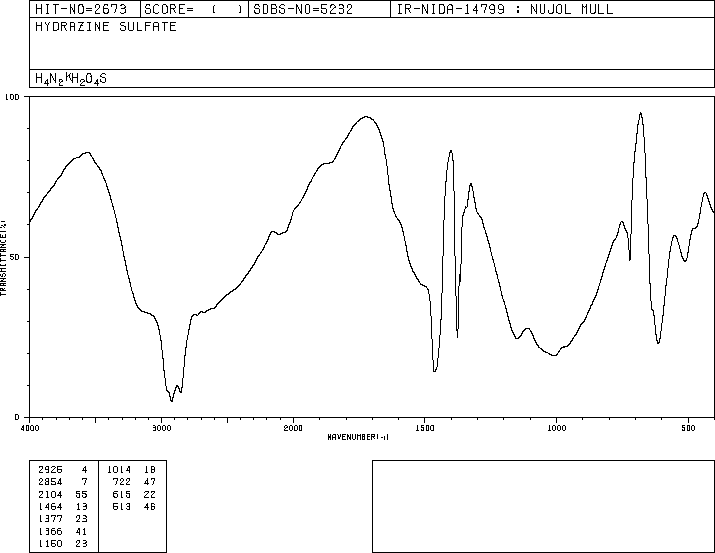This screenshot has width=715, height=553.
Task: Select peak value 1464 in the table
Action: (x=50, y=506)
